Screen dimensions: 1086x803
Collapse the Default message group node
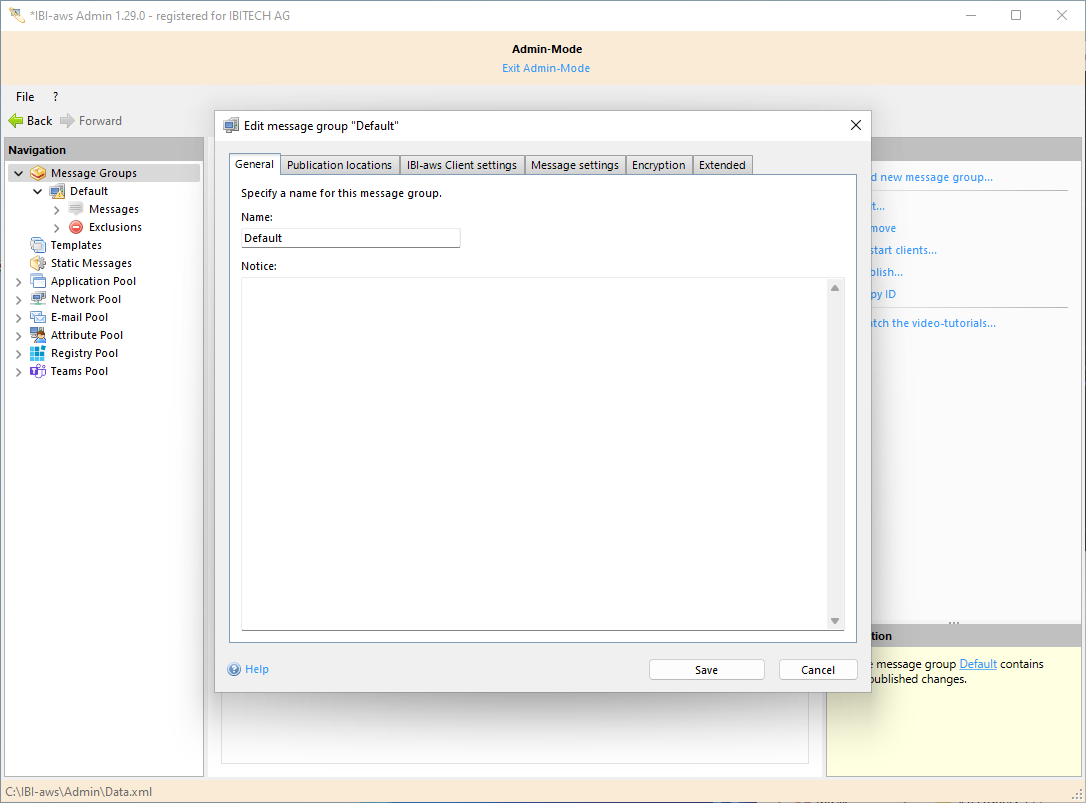(x=38, y=191)
